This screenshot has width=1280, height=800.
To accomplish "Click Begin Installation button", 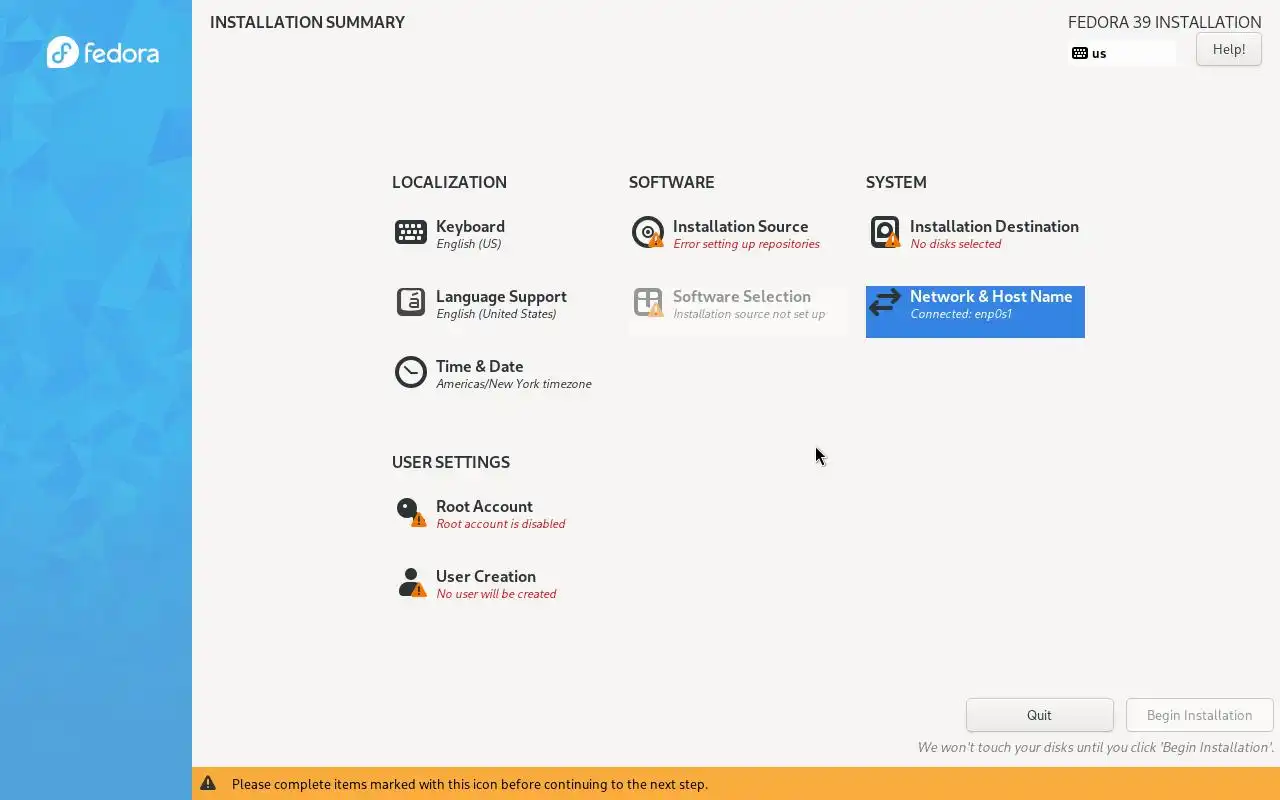I will pyautogui.click(x=1199, y=715).
